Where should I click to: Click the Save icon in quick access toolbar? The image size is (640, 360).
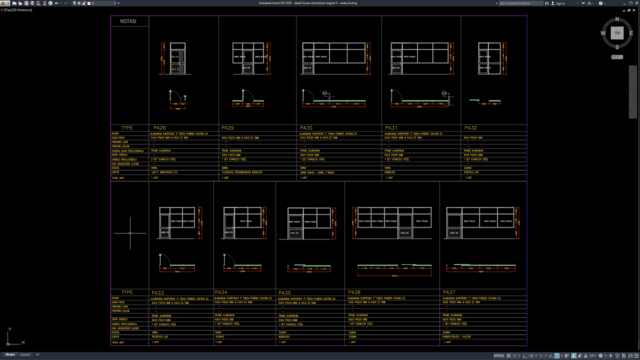(26, 3)
